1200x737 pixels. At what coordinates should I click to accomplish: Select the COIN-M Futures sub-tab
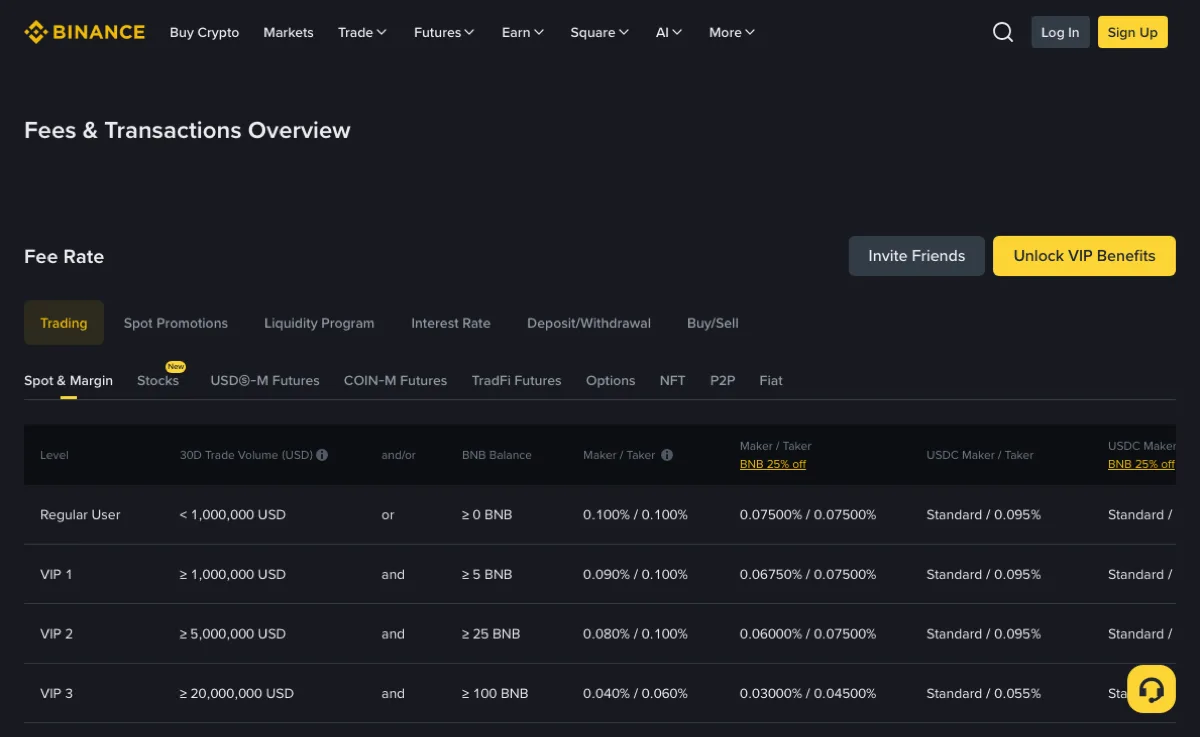tap(395, 380)
